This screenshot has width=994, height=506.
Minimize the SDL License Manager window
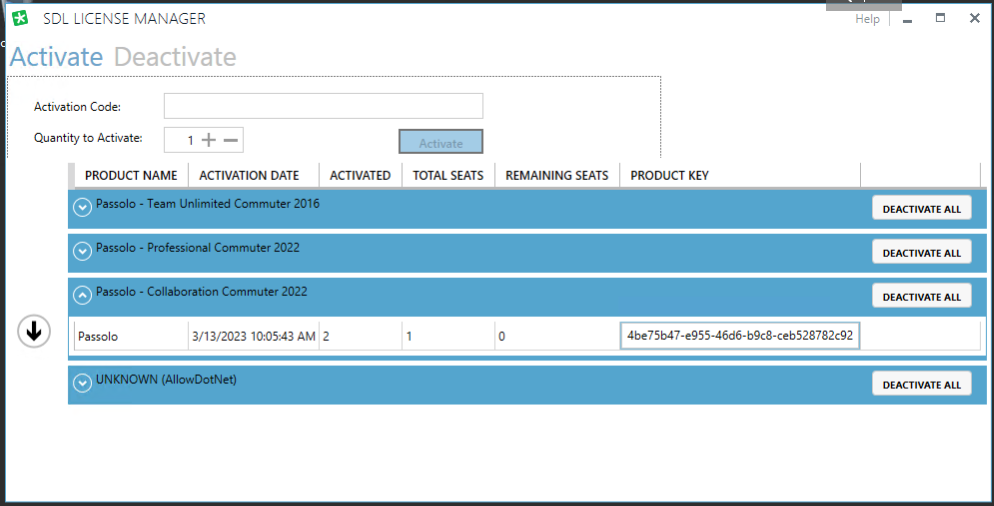(907, 19)
